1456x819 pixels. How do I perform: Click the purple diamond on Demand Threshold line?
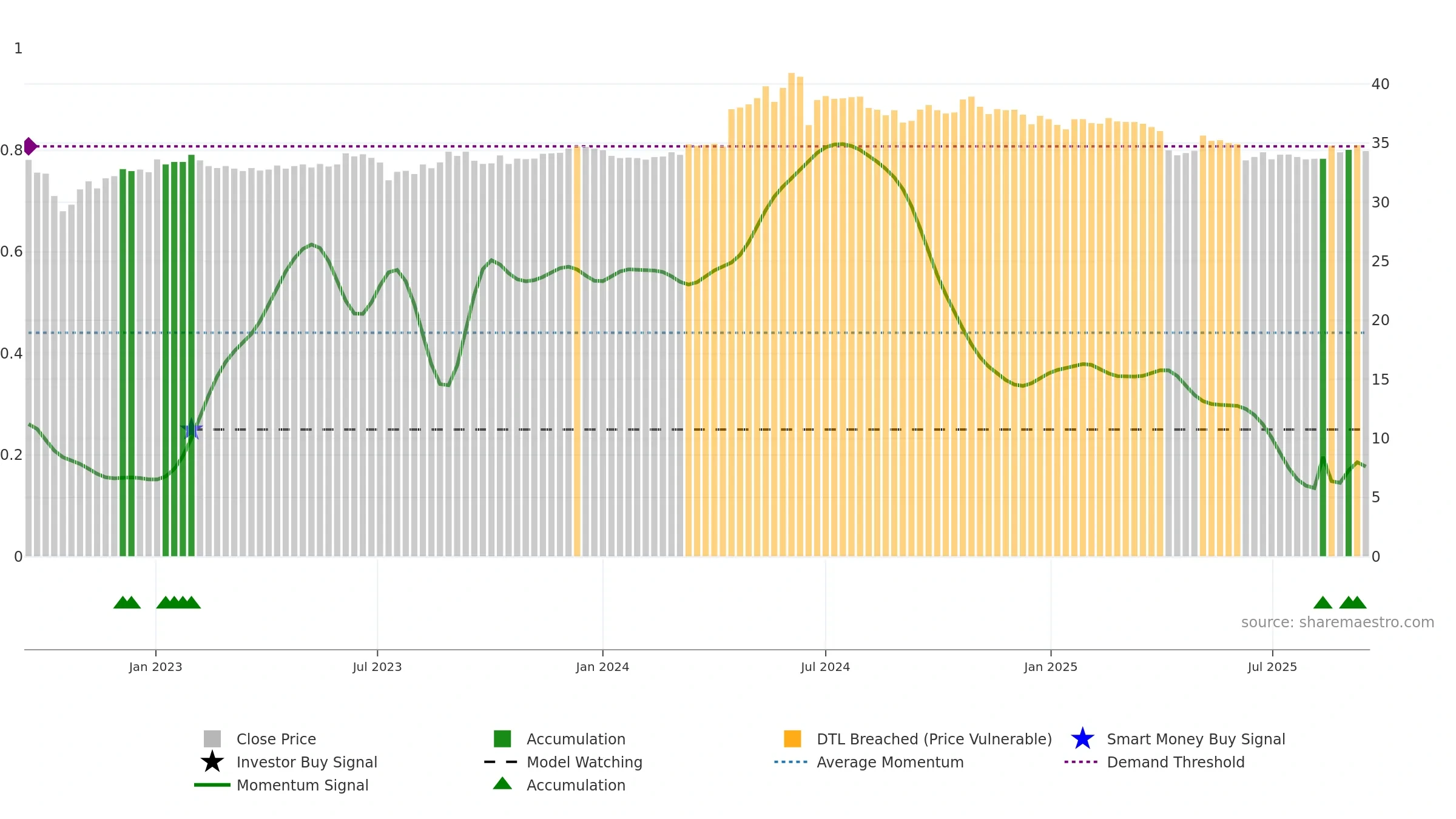pos(30,146)
